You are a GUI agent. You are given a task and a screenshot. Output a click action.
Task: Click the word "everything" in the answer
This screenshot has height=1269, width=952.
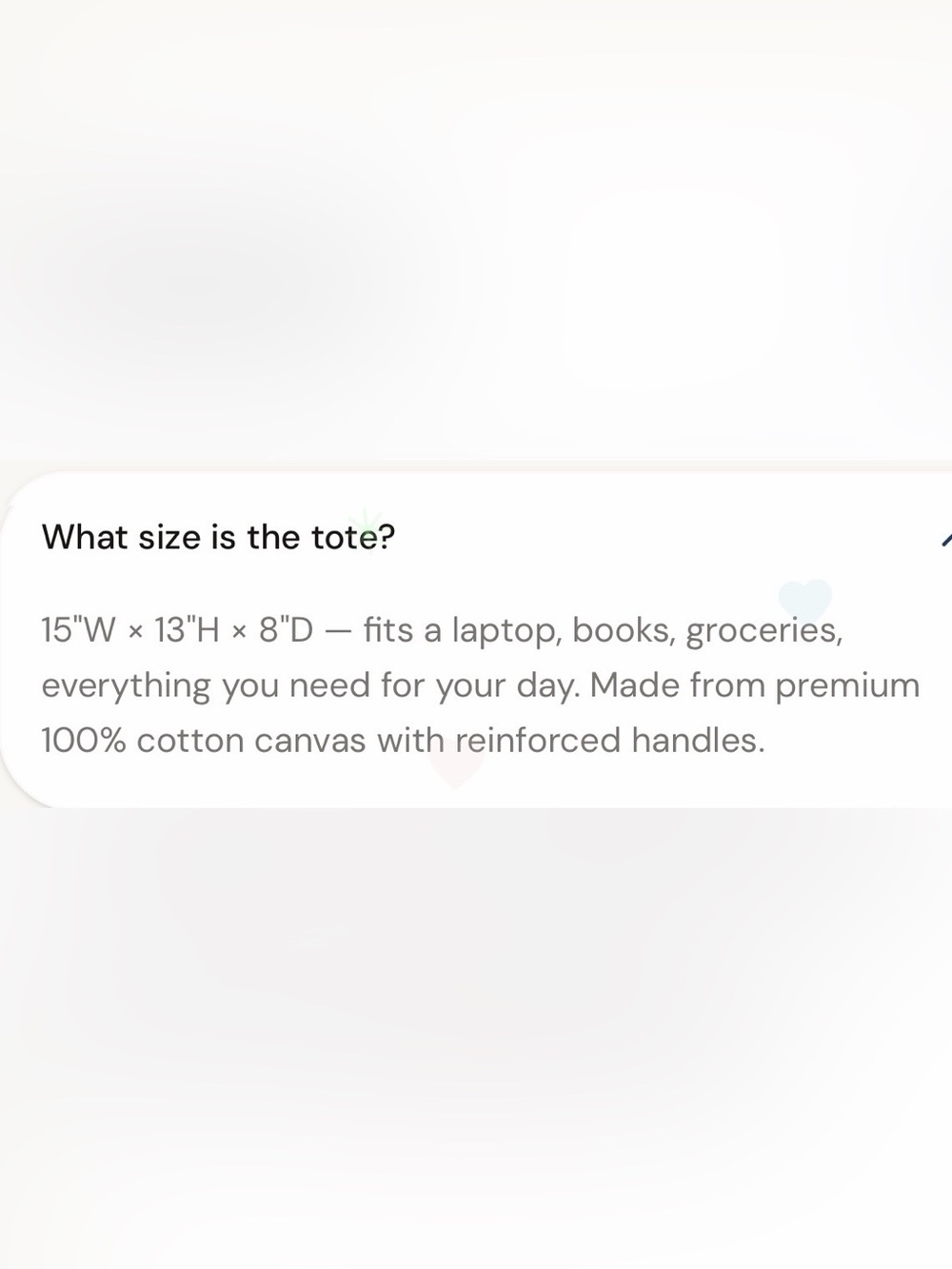[126, 686]
